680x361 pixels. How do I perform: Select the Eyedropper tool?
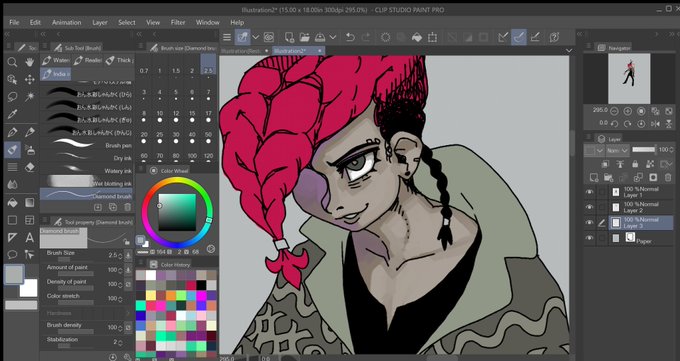tap(12, 114)
